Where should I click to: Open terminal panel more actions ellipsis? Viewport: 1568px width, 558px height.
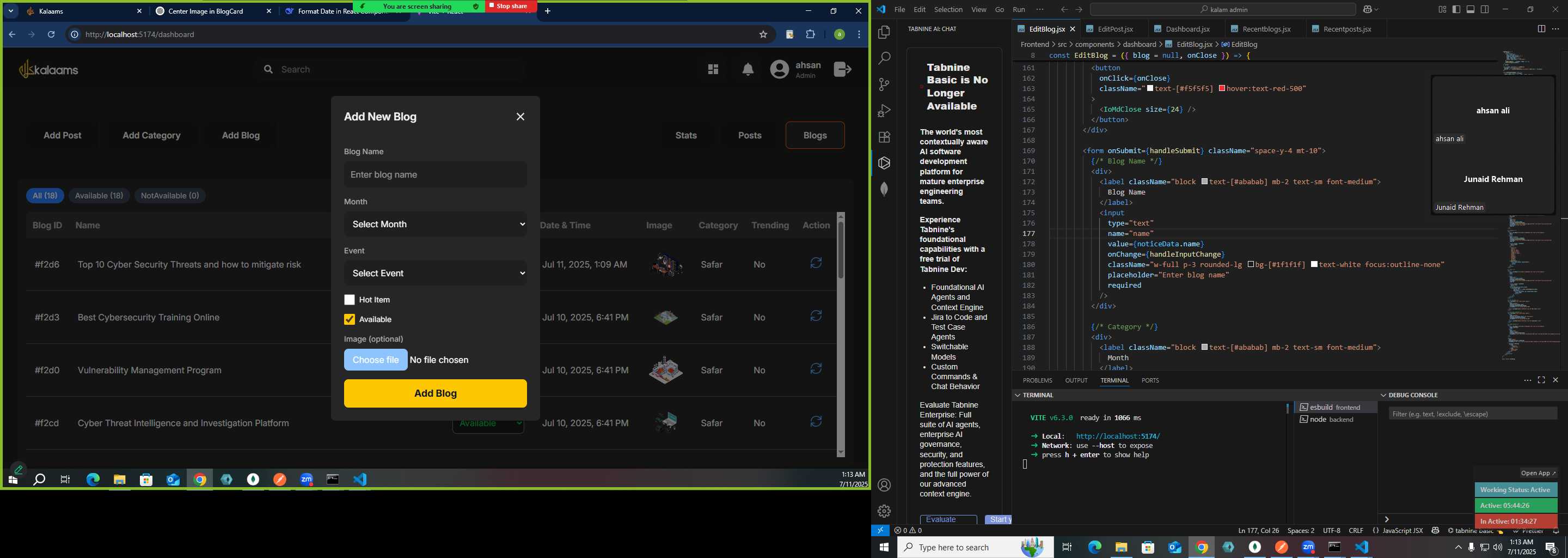(x=1527, y=380)
